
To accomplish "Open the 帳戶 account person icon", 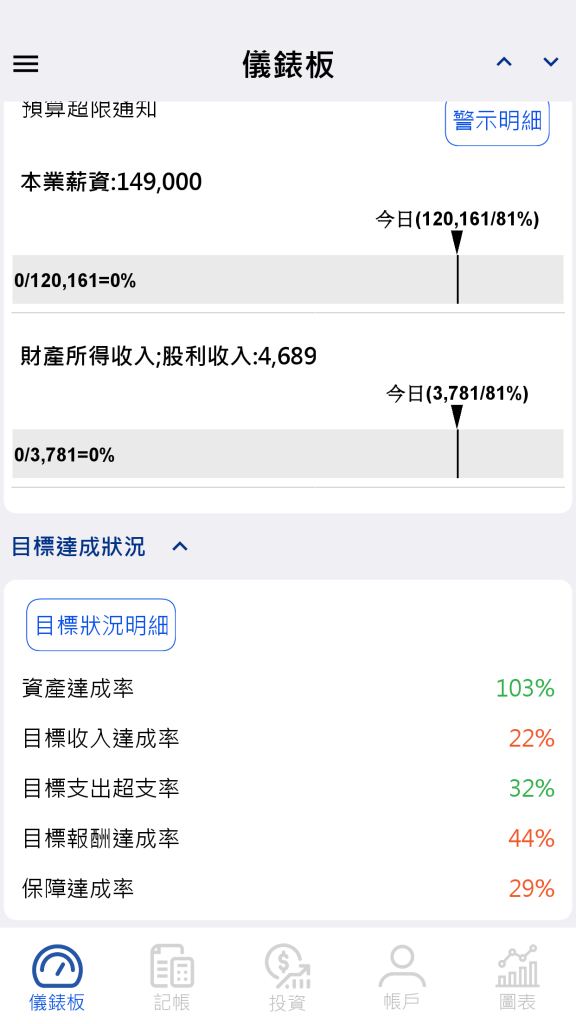I will pyautogui.click(x=402, y=967).
